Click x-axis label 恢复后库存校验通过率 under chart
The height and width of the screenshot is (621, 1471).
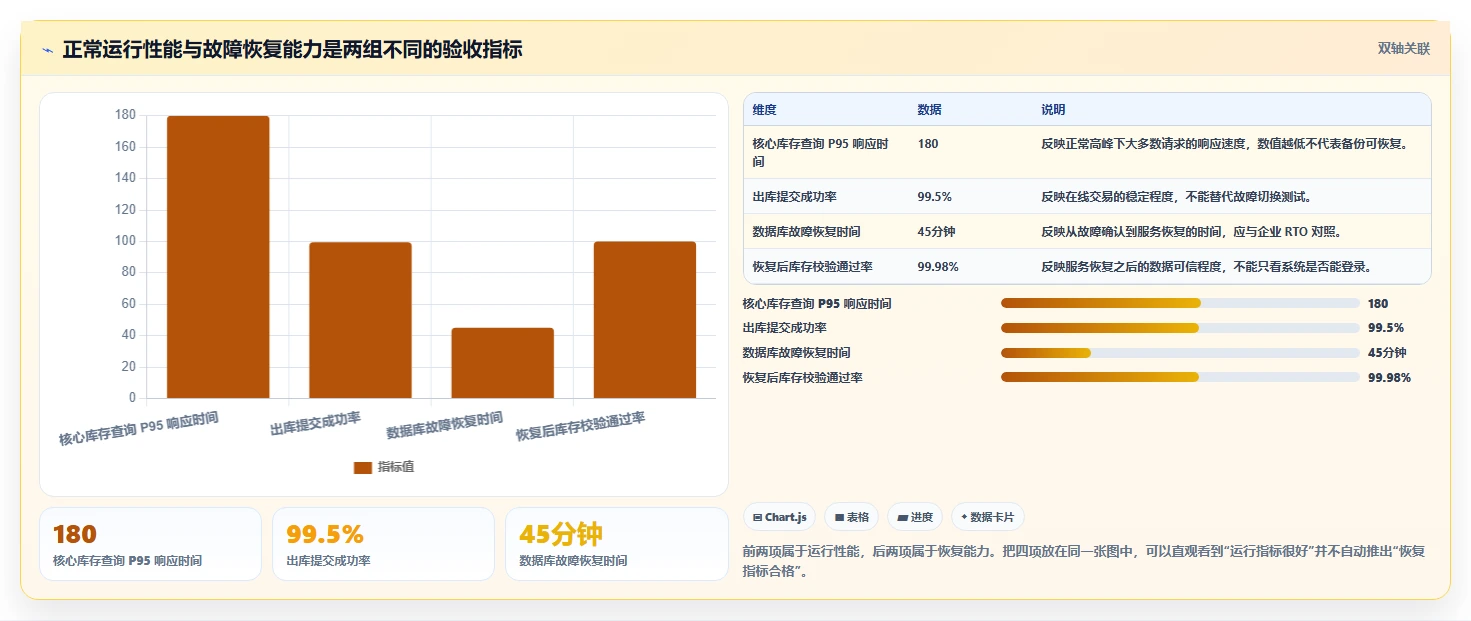tap(580, 427)
